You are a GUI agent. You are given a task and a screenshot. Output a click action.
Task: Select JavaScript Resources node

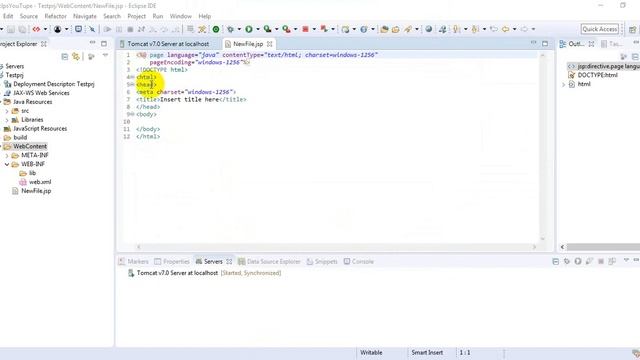(x=36, y=129)
